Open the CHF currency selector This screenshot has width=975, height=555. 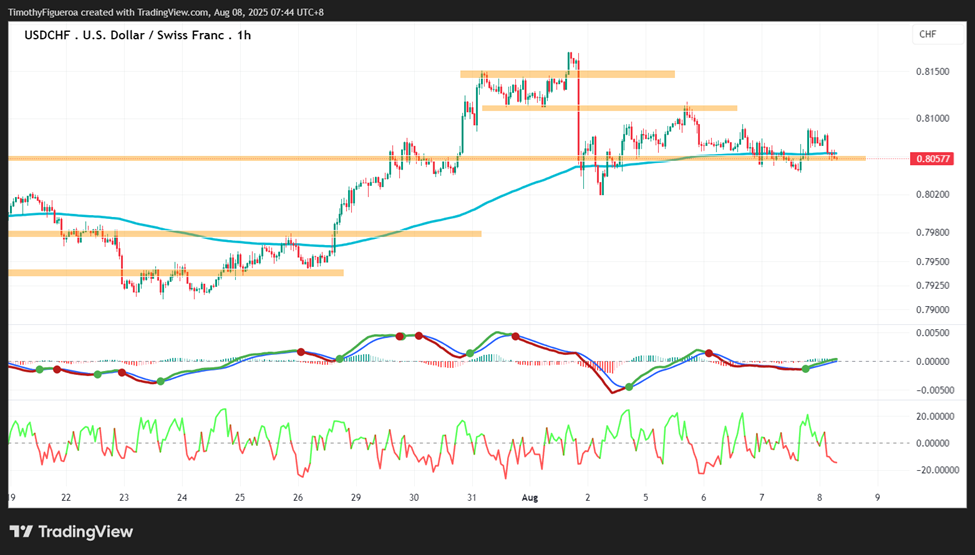point(937,35)
